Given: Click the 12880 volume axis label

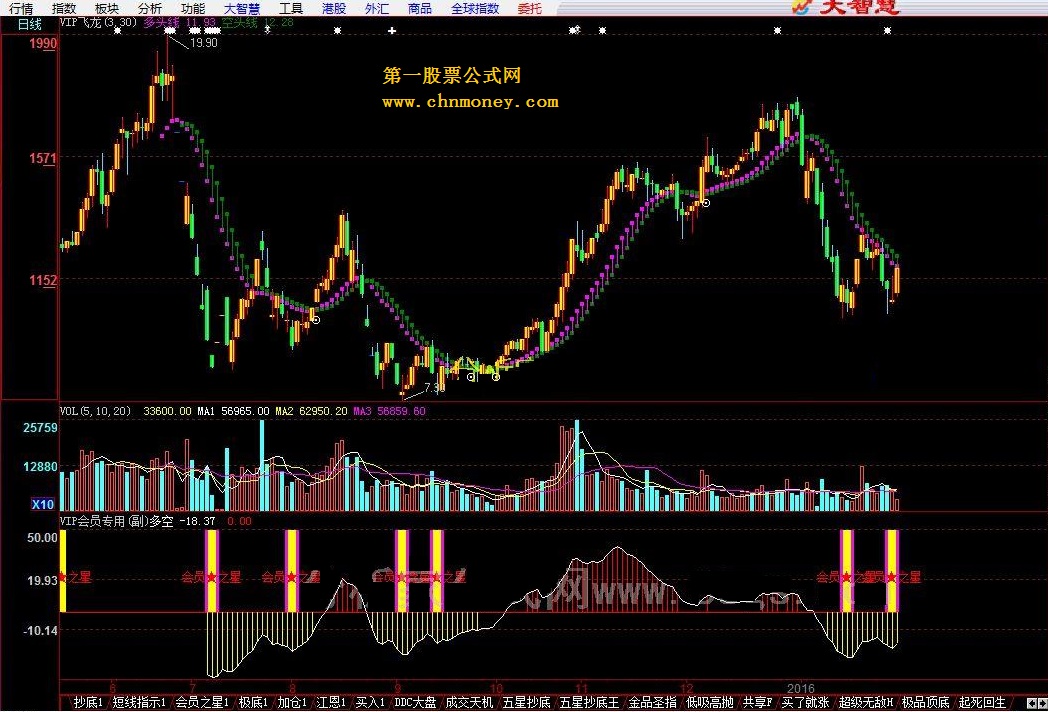Looking at the screenshot, I should pyautogui.click(x=40, y=467).
